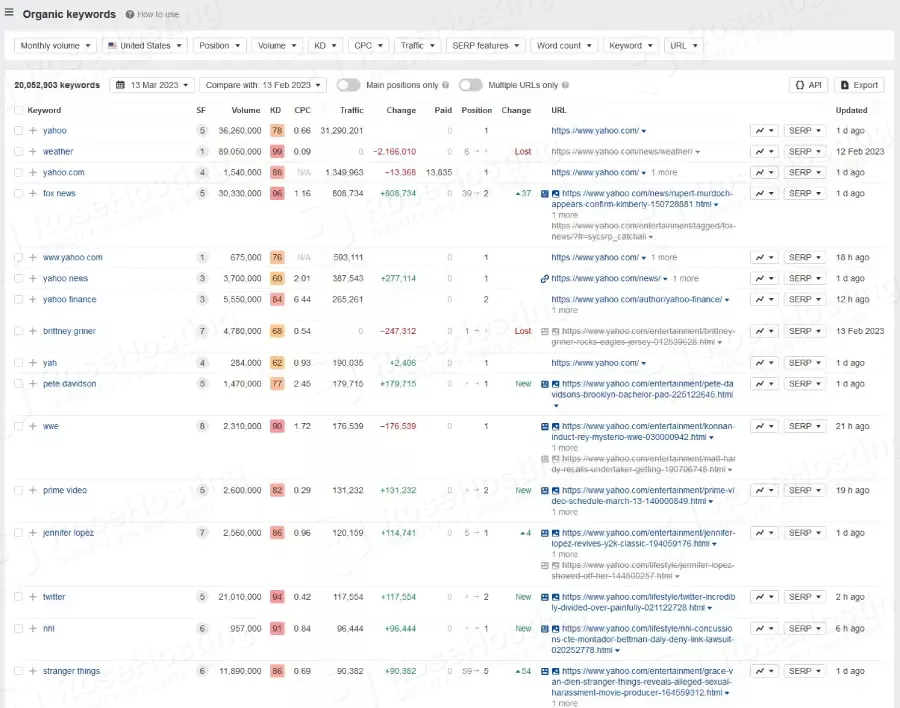
Task: Expand the stranger things row plus icon
Action: point(33,671)
